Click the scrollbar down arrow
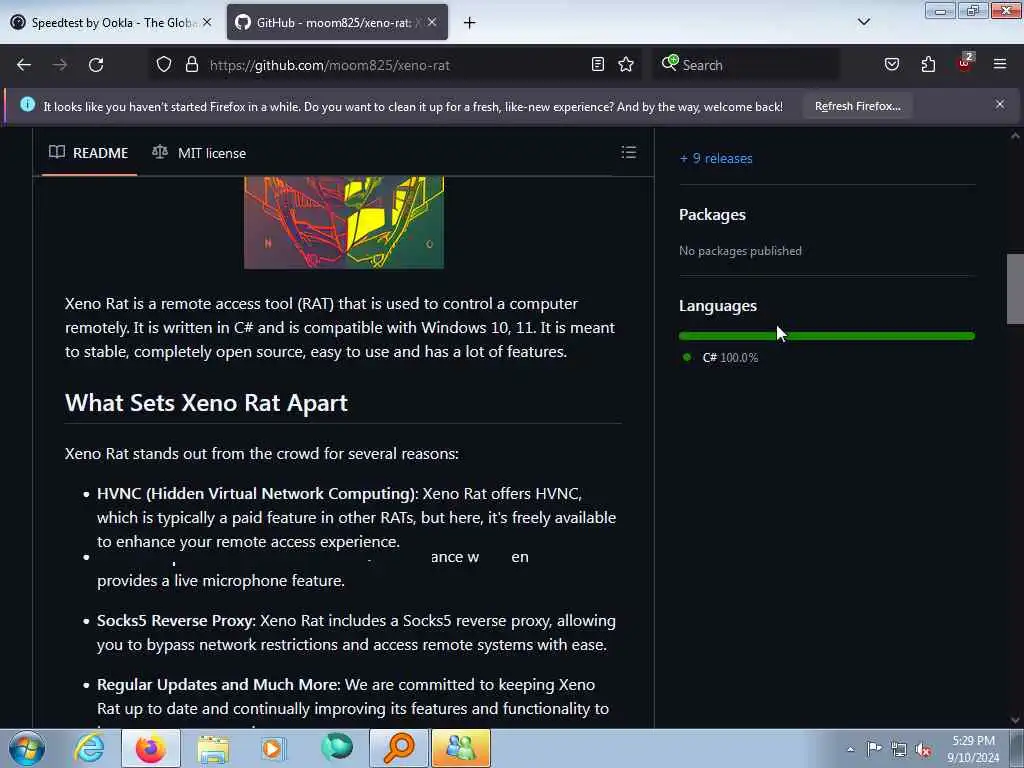Image resolution: width=1024 pixels, height=768 pixels. pyautogui.click(x=1015, y=720)
